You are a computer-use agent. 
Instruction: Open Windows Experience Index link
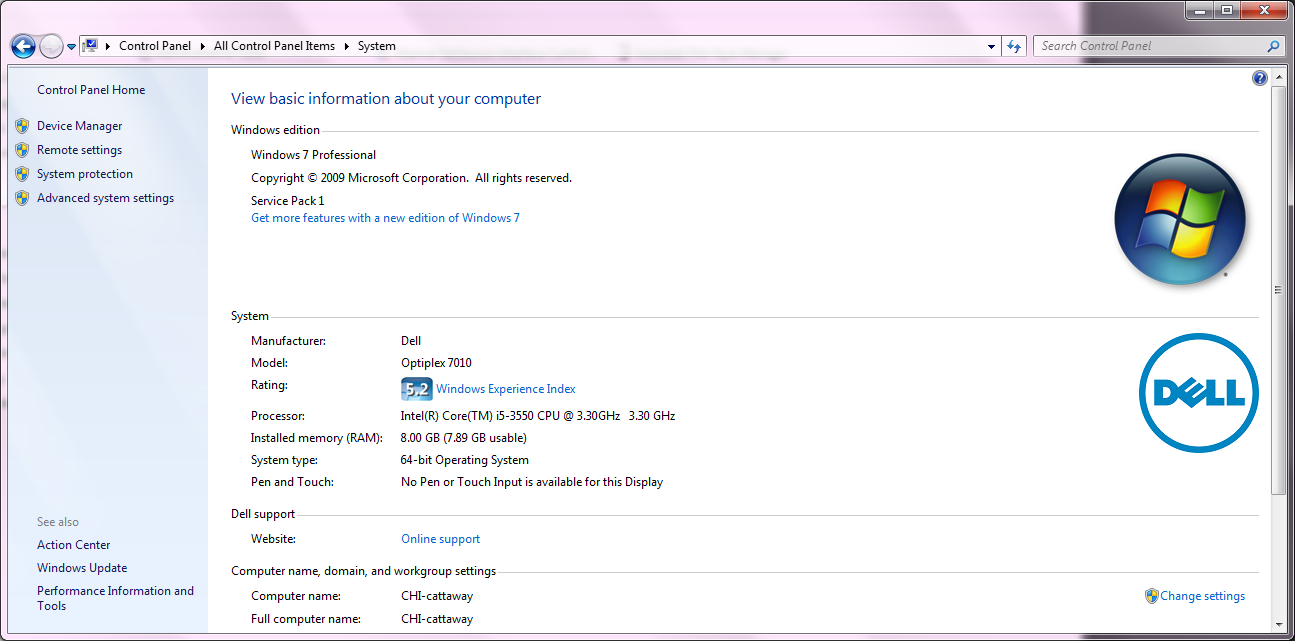tap(506, 389)
